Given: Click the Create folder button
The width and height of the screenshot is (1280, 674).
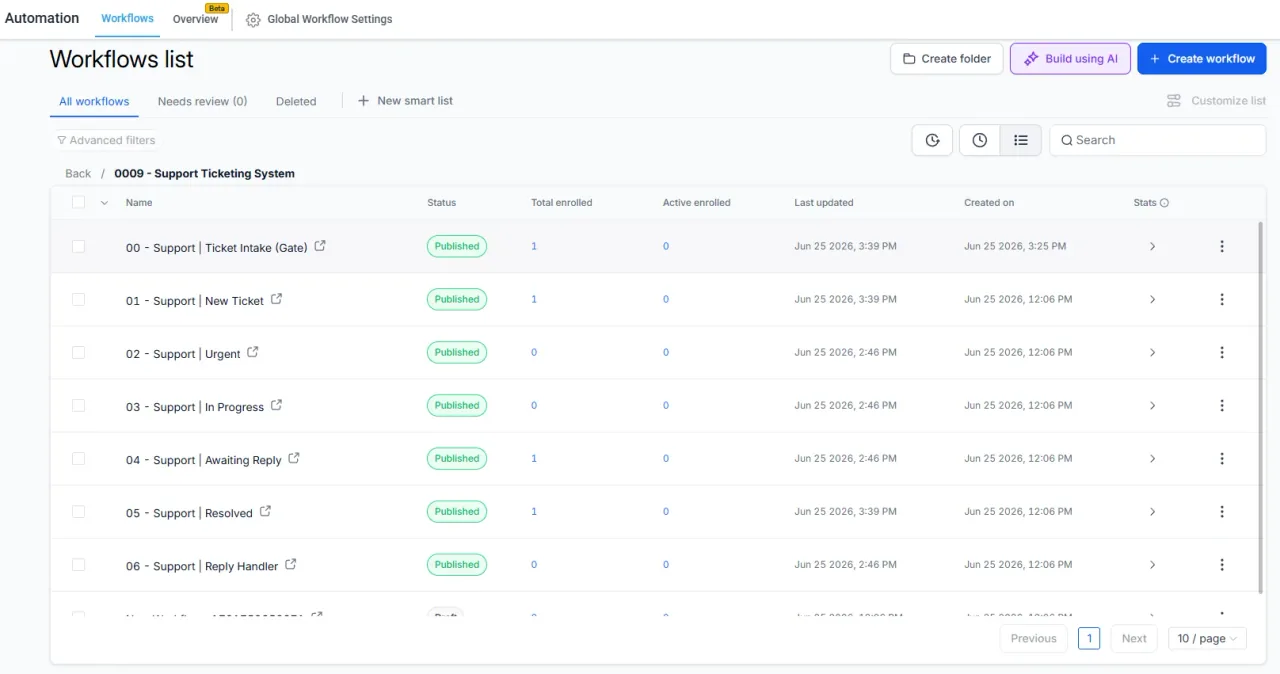Looking at the screenshot, I should point(947,59).
